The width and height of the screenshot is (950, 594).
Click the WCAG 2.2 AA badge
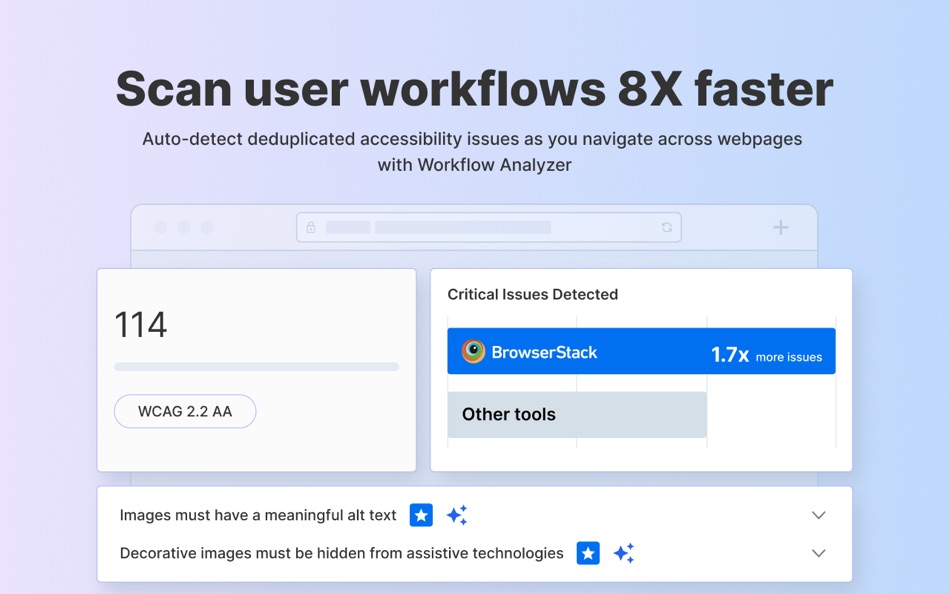point(184,411)
